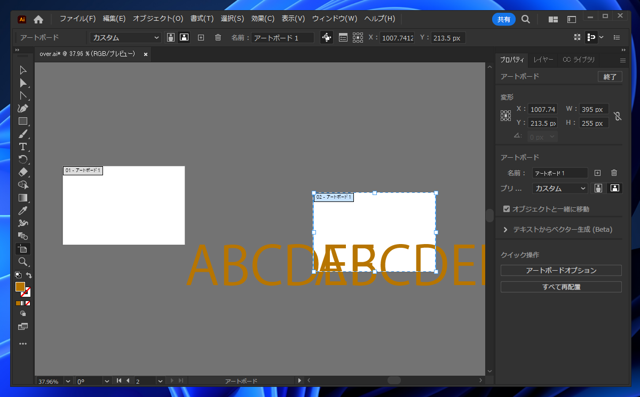640x397 pixels.
Task: Expand テキストからベクター生成 (Beta) section
Action: click(505, 230)
